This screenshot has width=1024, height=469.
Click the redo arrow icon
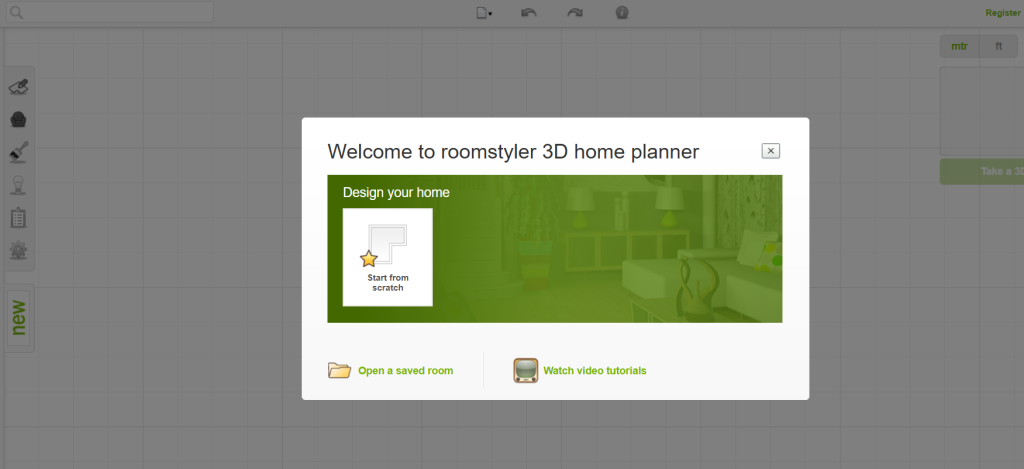pos(574,13)
